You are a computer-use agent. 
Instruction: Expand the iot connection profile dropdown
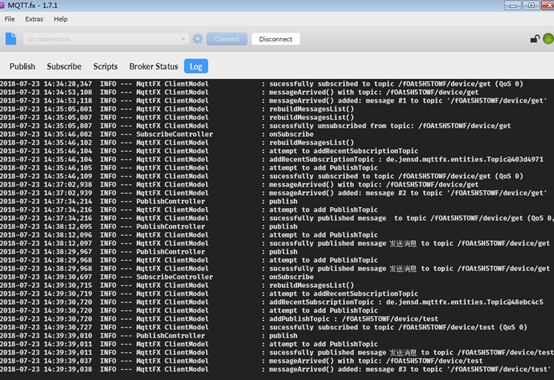click(106, 39)
